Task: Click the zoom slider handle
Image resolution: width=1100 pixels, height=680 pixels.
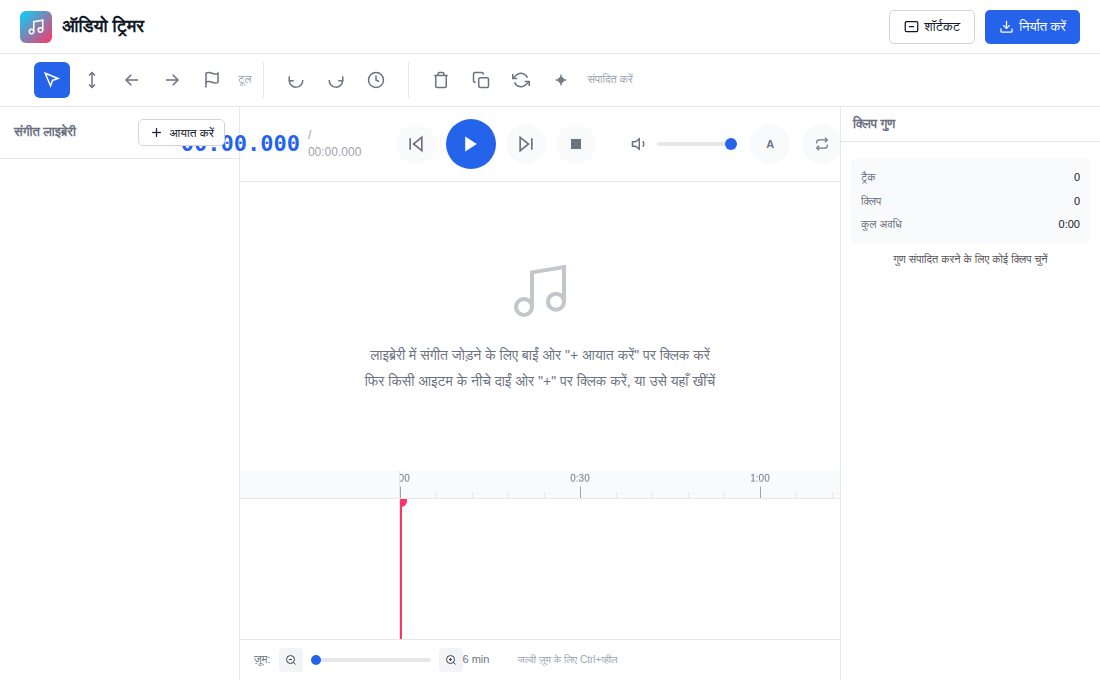Action: coord(316,660)
